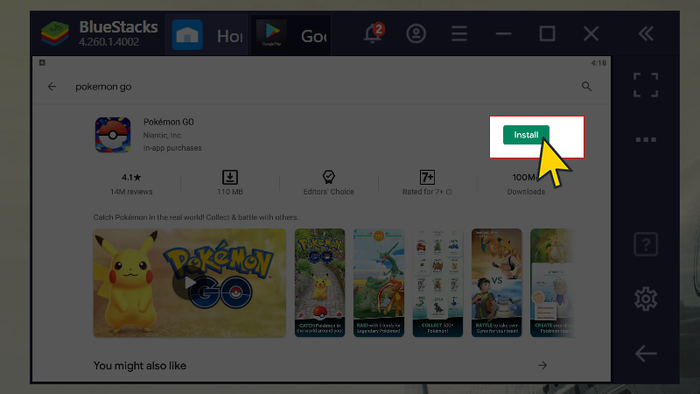Open the three-dots more options in sidebar

(646, 140)
